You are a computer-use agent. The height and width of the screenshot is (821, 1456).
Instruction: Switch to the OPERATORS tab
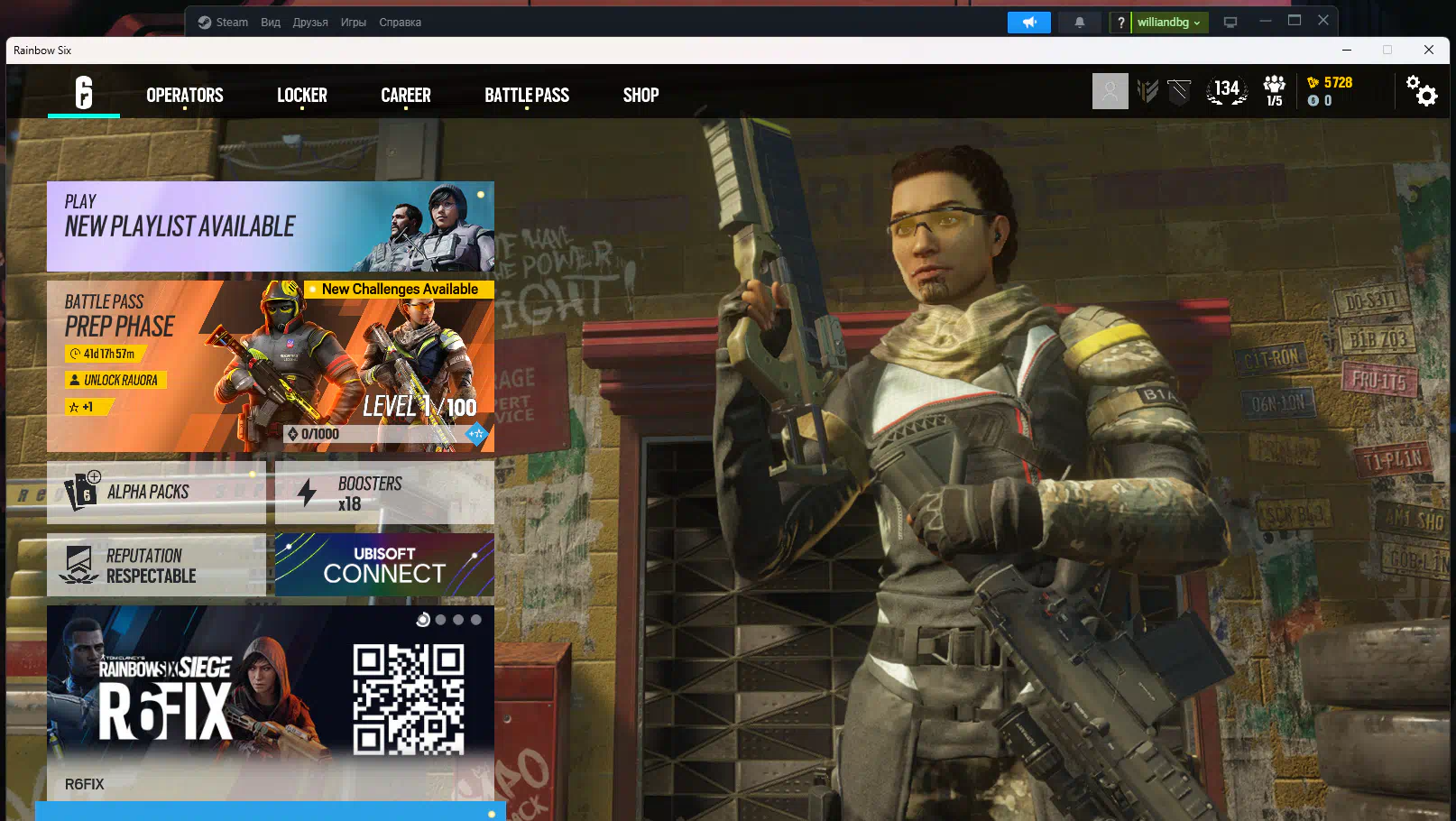[x=185, y=95]
